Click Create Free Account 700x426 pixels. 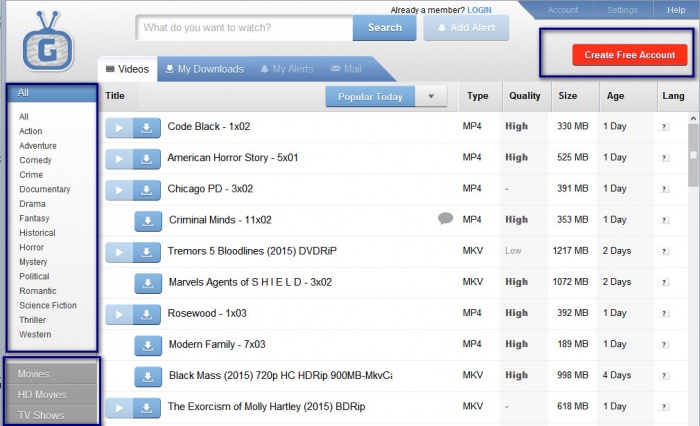tap(629, 55)
